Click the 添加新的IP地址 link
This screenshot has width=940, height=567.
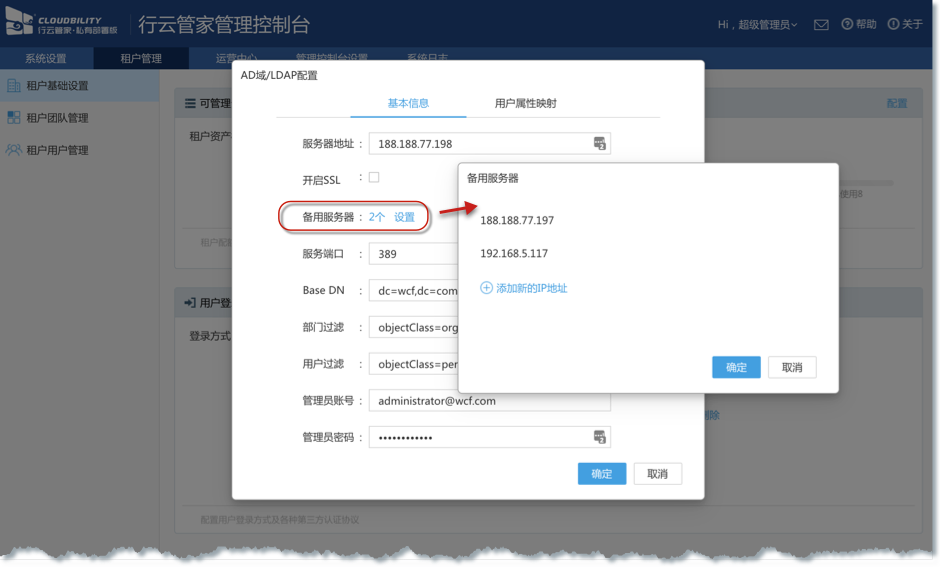531,288
